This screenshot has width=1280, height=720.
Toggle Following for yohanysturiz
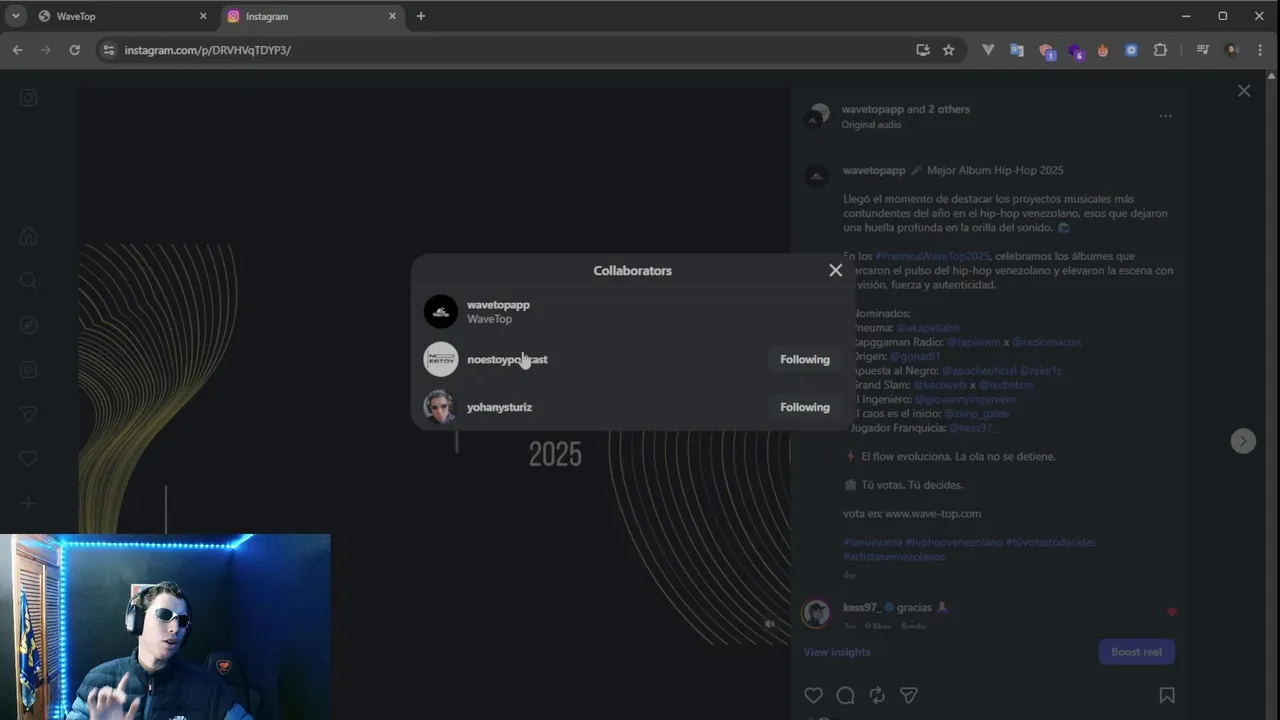pos(805,407)
